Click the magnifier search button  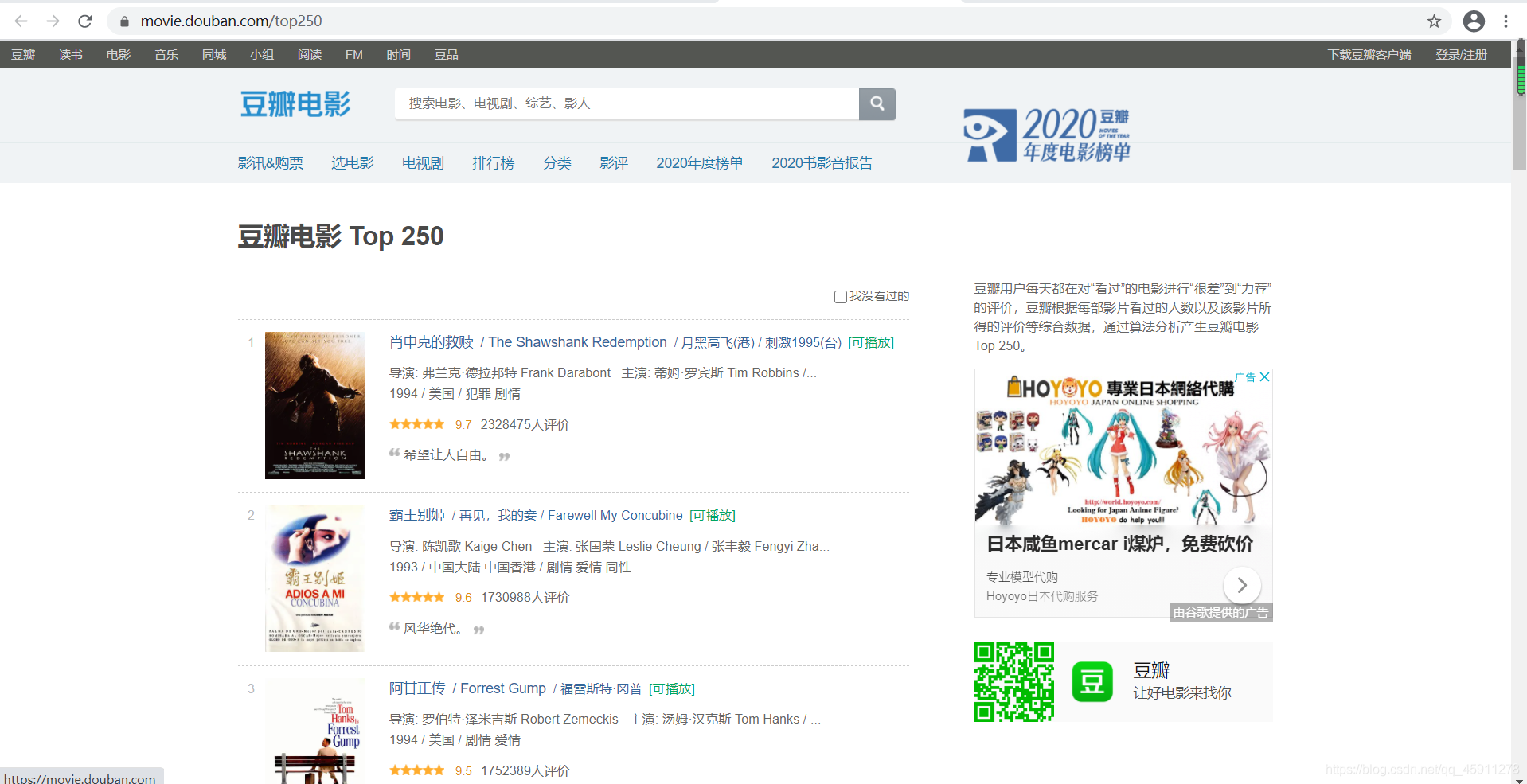pos(877,103)
